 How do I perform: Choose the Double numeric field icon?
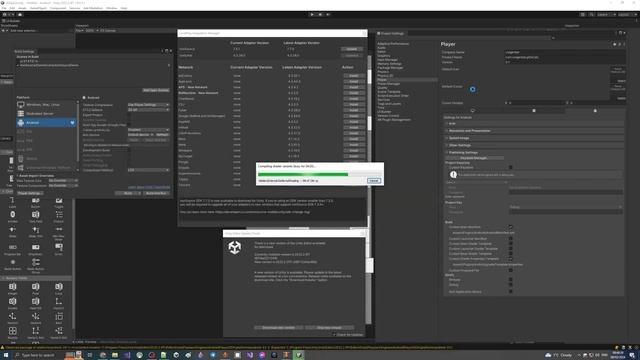click(13, 302)
